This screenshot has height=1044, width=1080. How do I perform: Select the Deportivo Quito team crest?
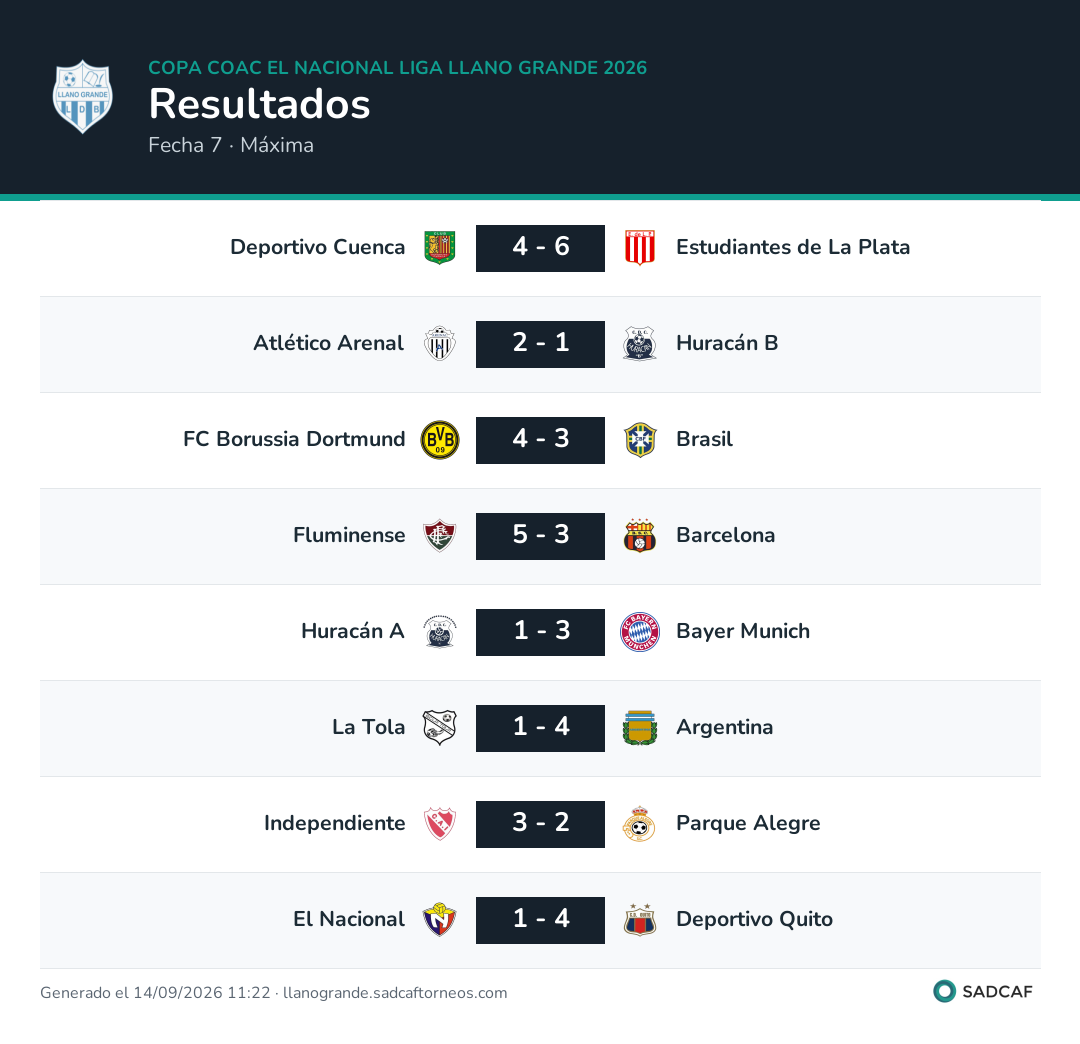pyautogui.click(x=640, y=920)
